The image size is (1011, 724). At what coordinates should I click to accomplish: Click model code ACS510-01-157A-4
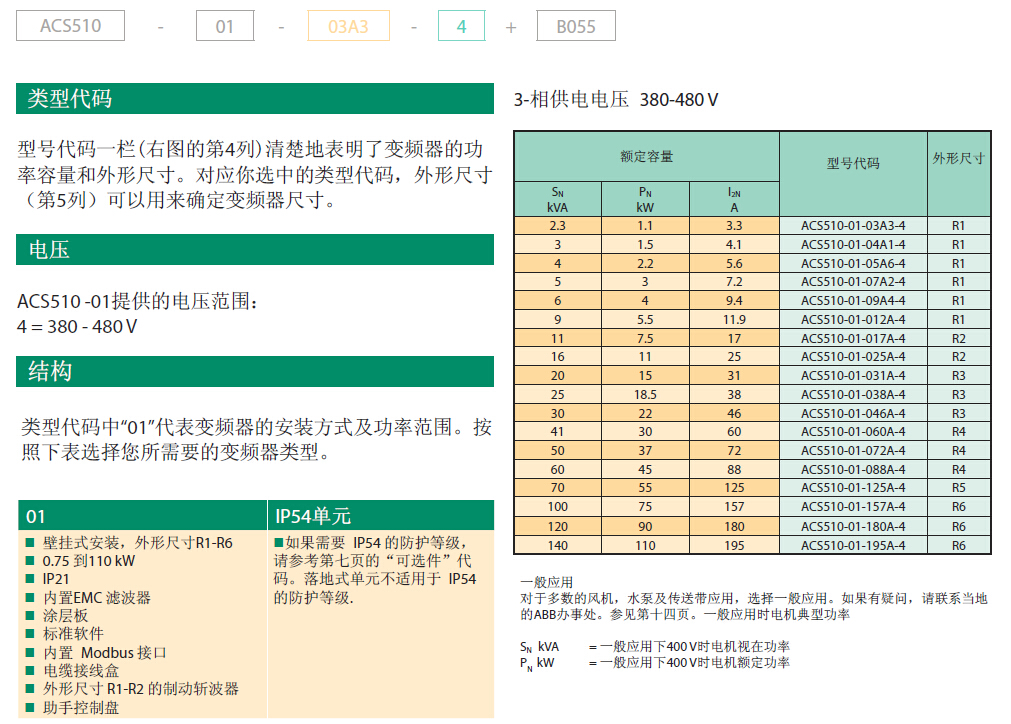[853, 507]
